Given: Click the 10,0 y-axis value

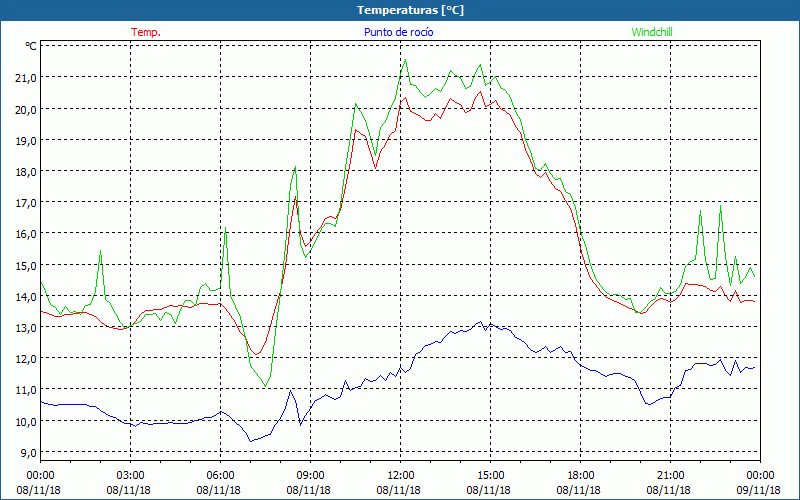Looking at the screenshot, I should [27, 421].
